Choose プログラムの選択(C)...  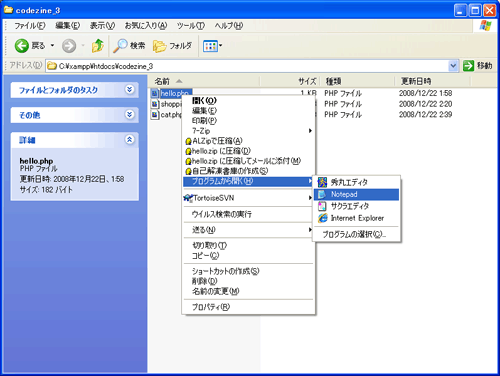click(x=356, y=235)
